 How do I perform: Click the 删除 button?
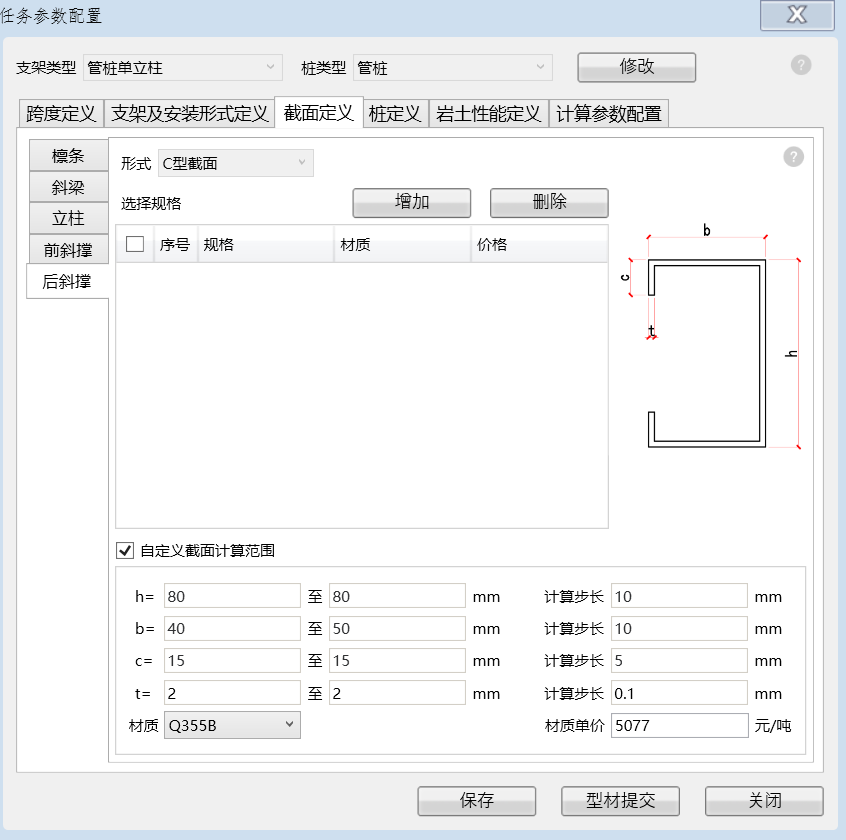(549, 202)
